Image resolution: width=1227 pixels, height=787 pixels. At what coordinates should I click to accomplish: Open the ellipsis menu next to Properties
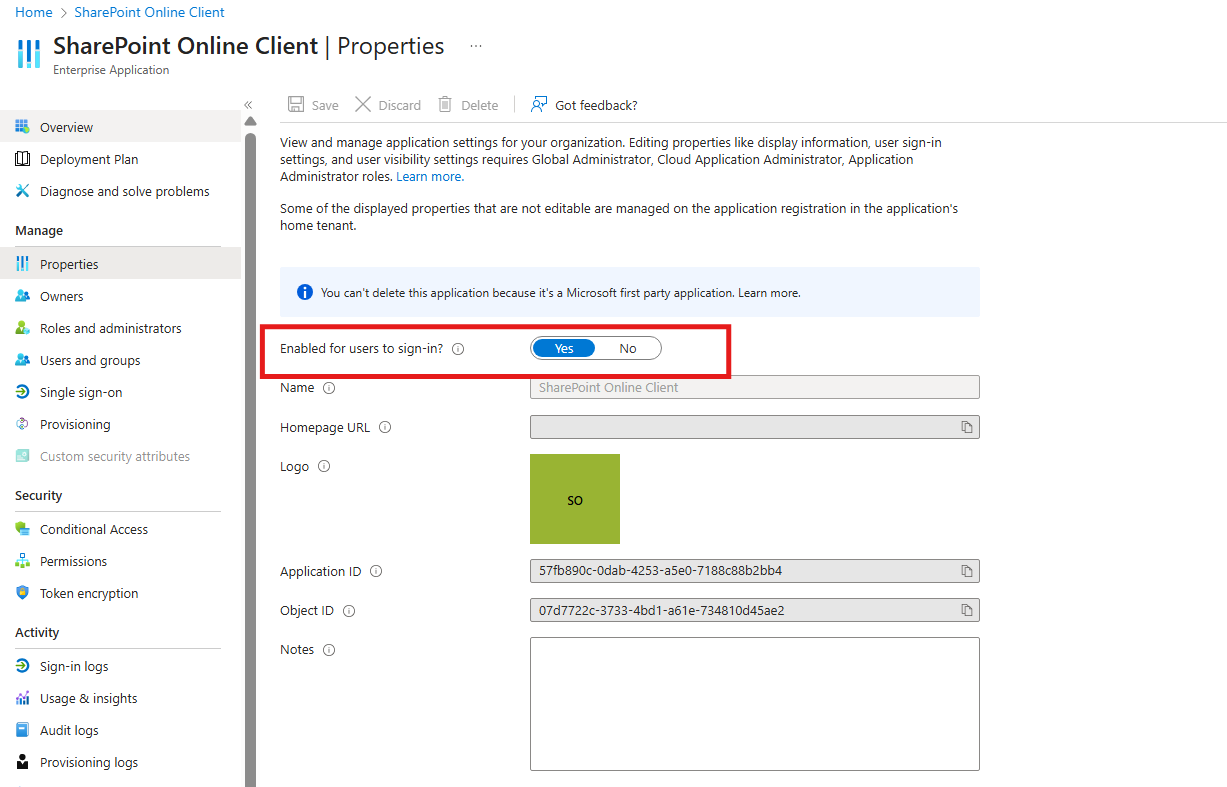coord(476,45)
